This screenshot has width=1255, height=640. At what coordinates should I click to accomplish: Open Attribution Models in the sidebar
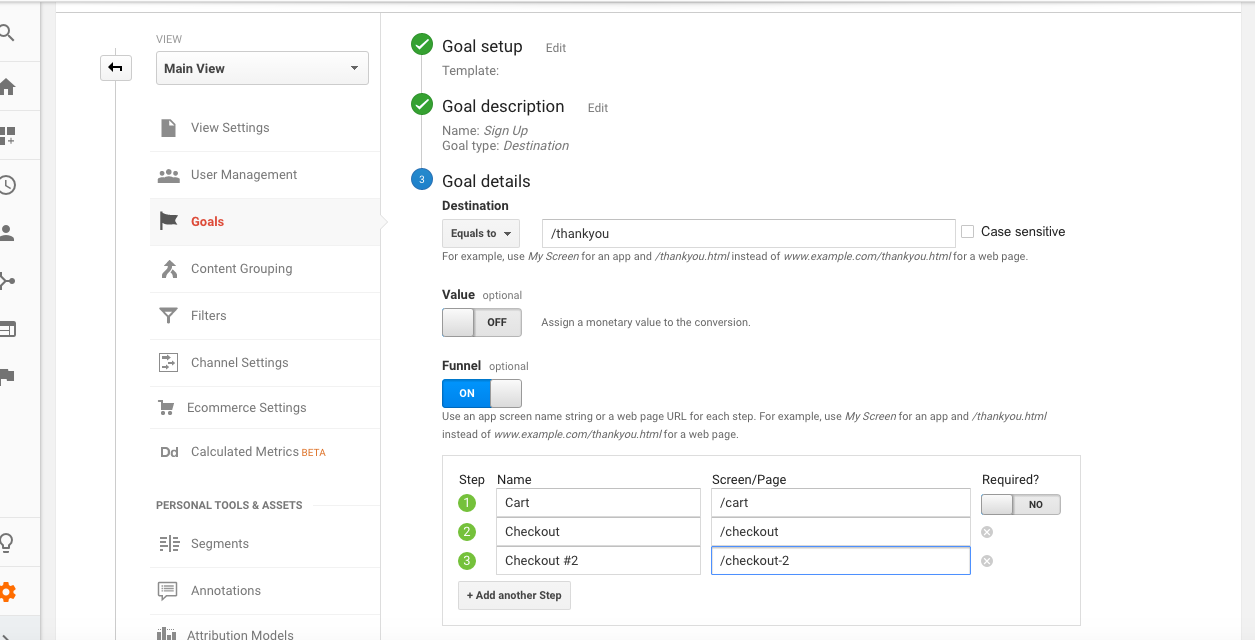click(x=241, y=634)
